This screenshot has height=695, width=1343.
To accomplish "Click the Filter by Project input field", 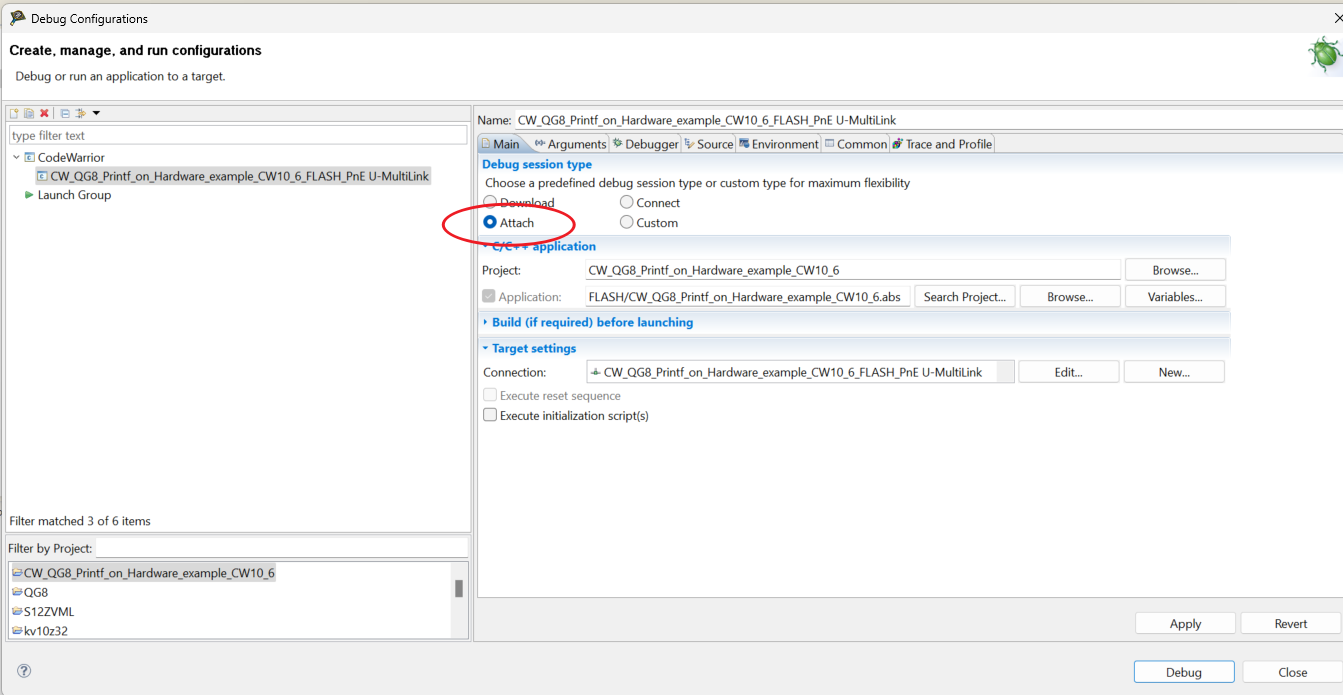I will click(282, 548).
